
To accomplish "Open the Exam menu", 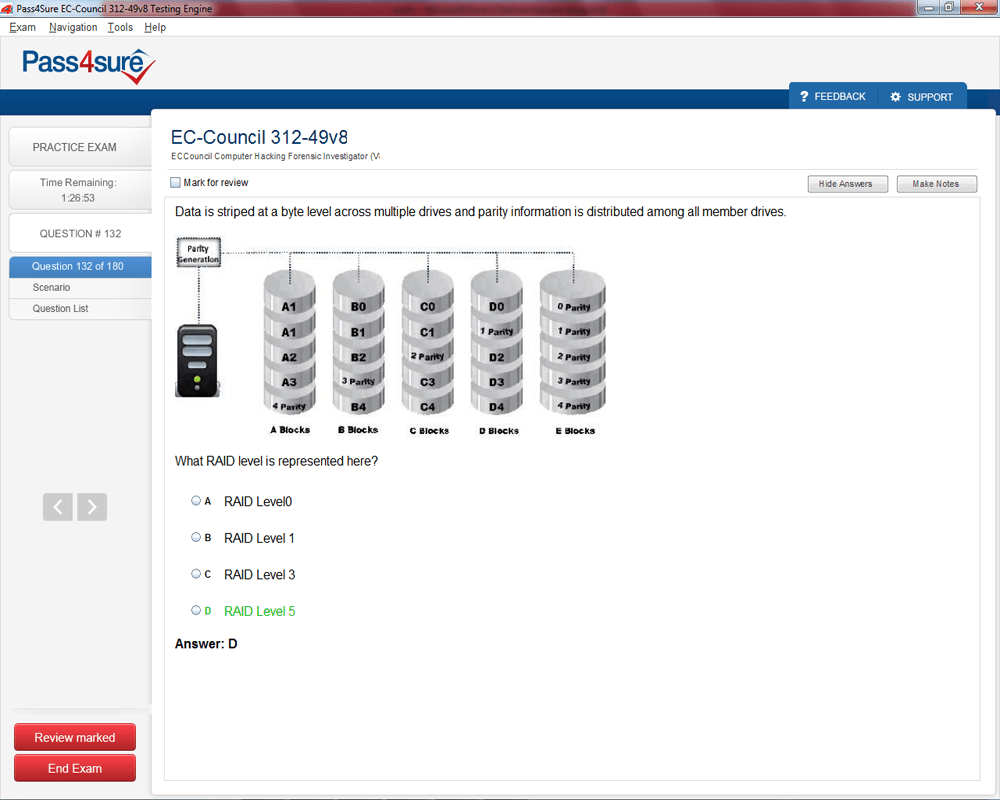I will [x=22, y=27].
